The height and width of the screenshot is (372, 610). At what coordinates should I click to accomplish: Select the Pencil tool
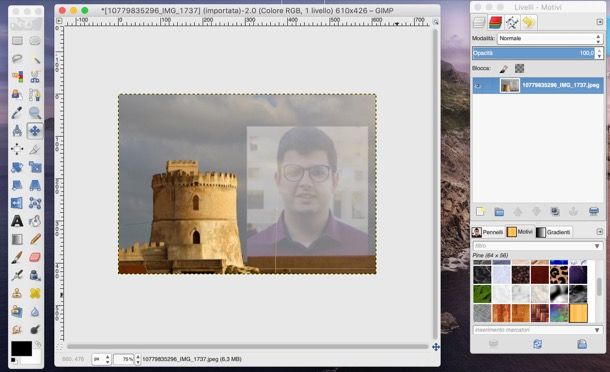coord(35,239)
